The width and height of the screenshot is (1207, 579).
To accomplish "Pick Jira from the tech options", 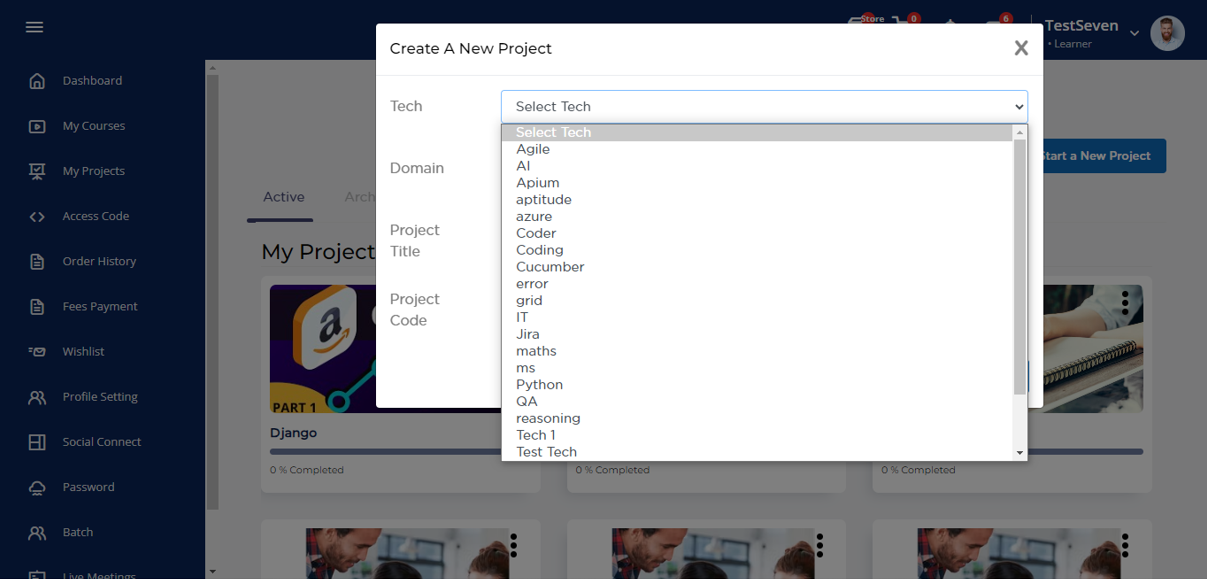I will pos(527,334).
